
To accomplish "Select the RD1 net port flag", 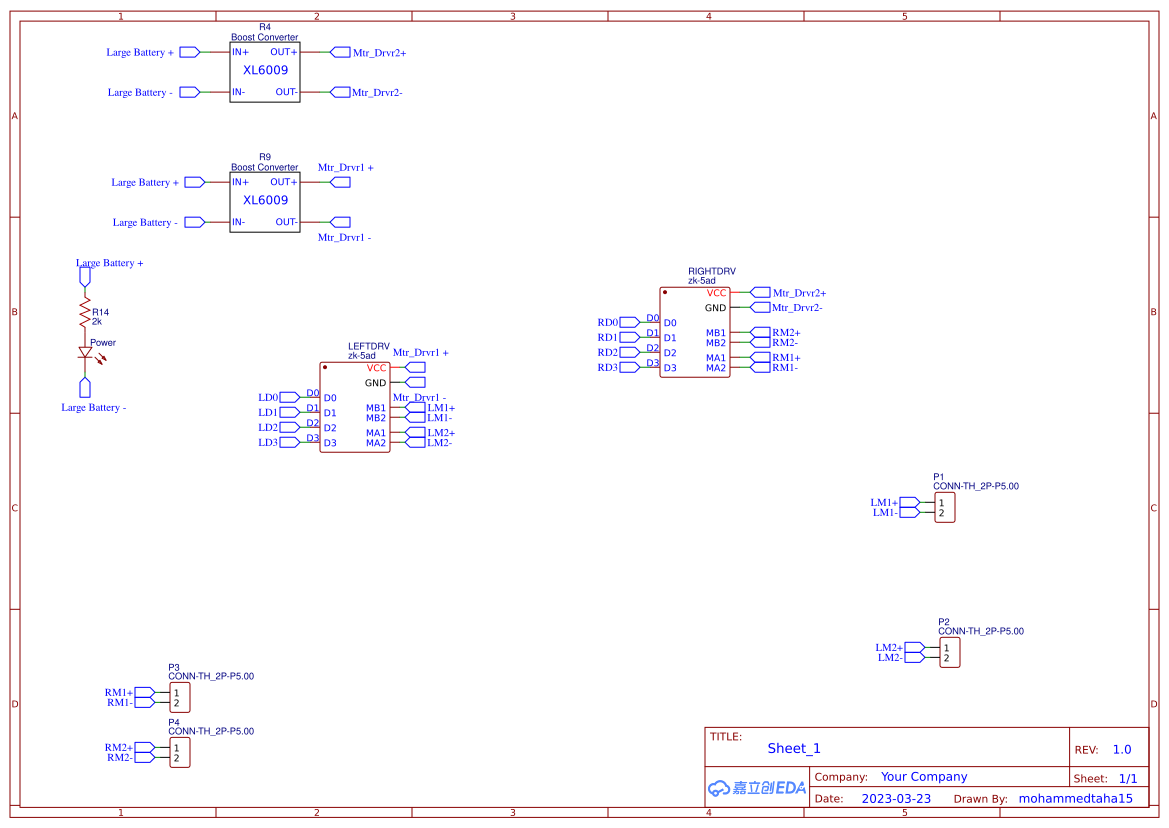I will pyautogui.click(x=629, y=338).
